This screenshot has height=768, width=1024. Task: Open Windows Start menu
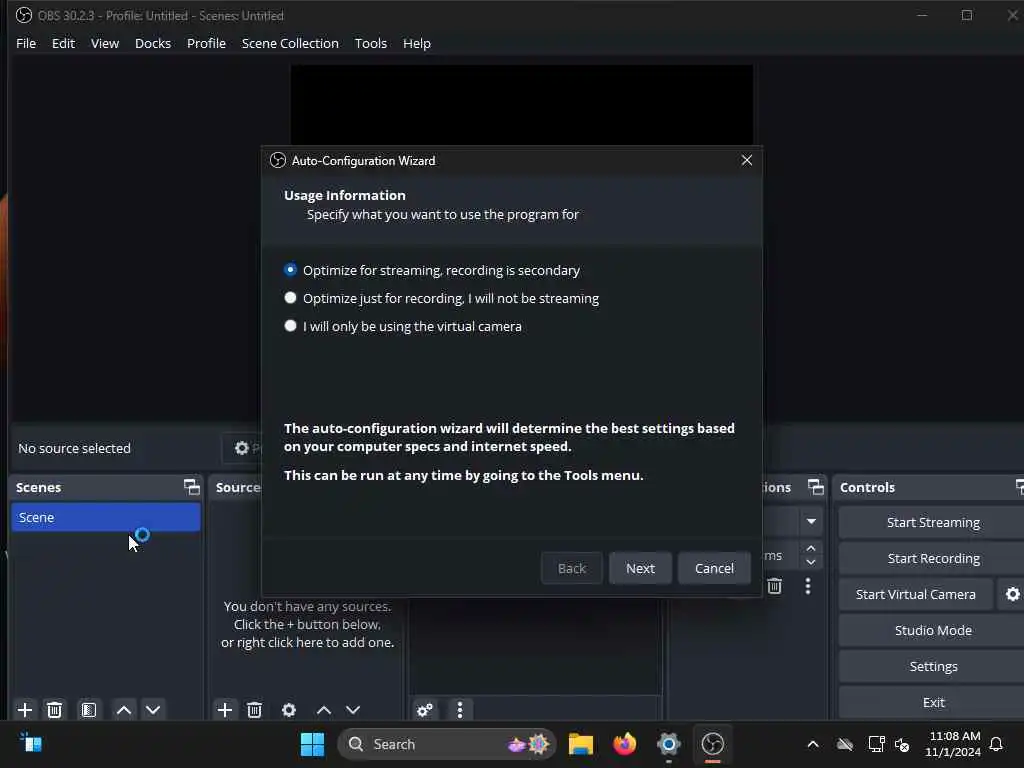point(312,744)
